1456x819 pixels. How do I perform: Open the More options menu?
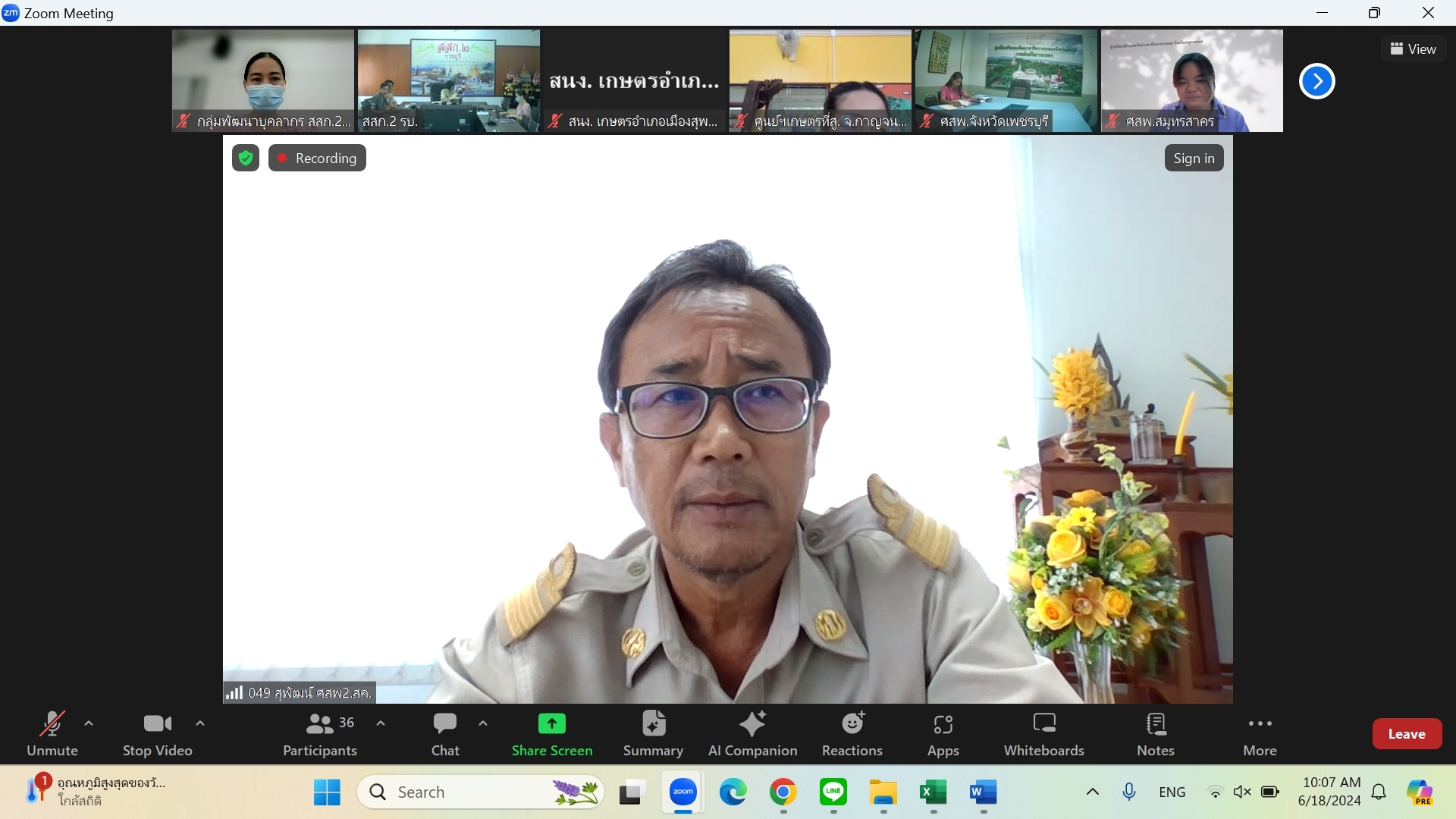point(1260,733)
